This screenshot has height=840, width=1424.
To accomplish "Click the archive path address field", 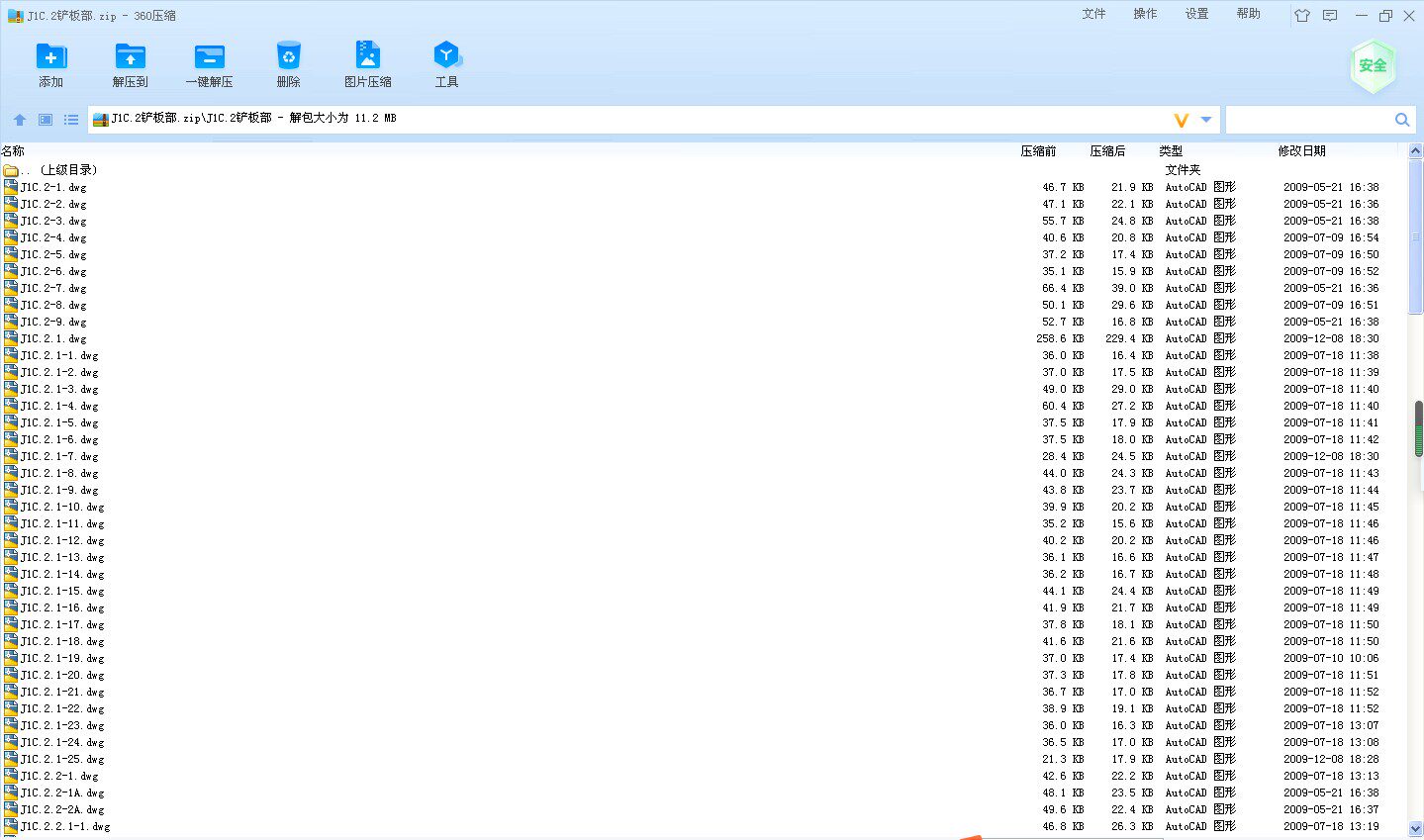I will tap(633, 119).
